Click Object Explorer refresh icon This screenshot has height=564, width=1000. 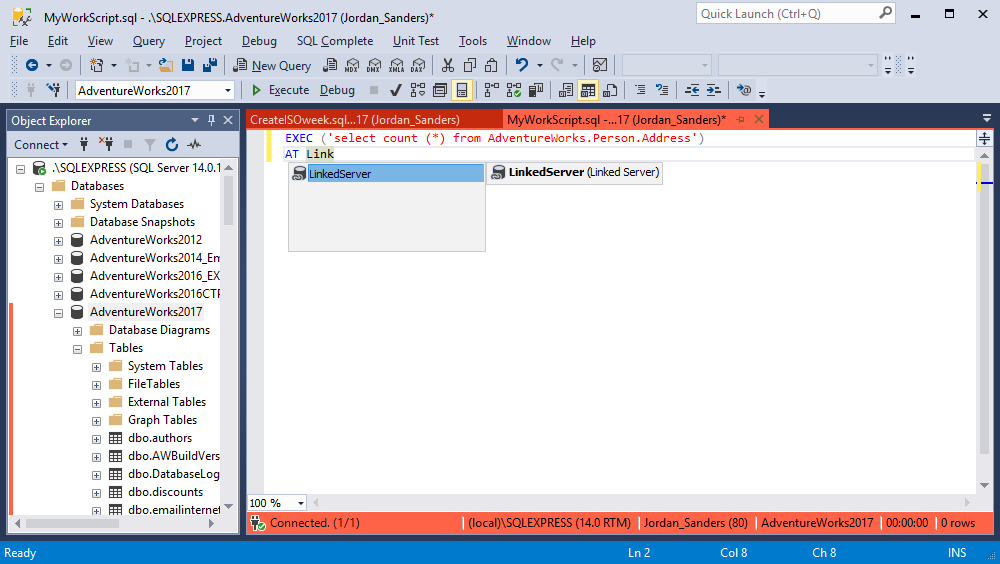tap(172, 145)
